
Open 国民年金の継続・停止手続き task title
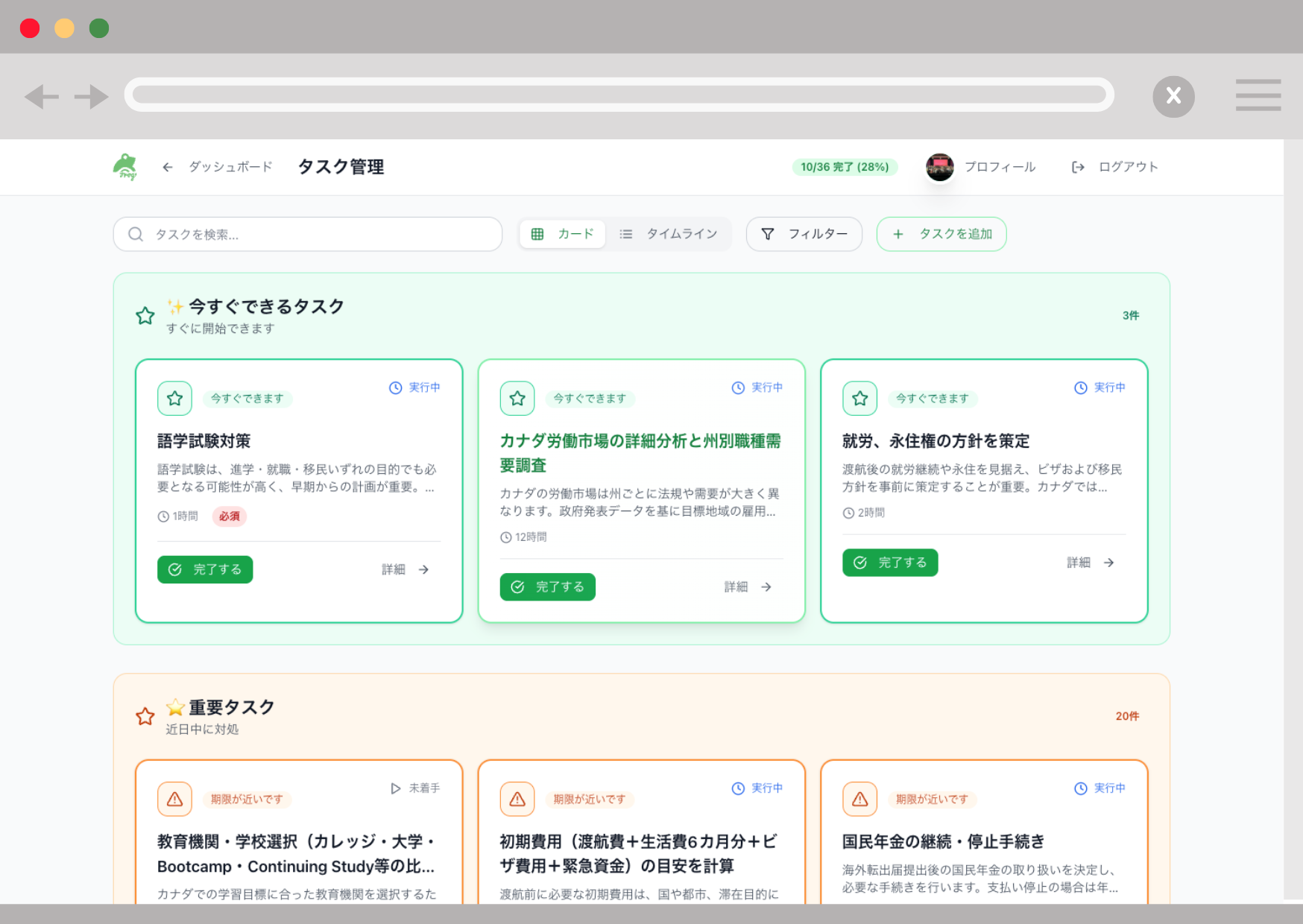[943, 842]
